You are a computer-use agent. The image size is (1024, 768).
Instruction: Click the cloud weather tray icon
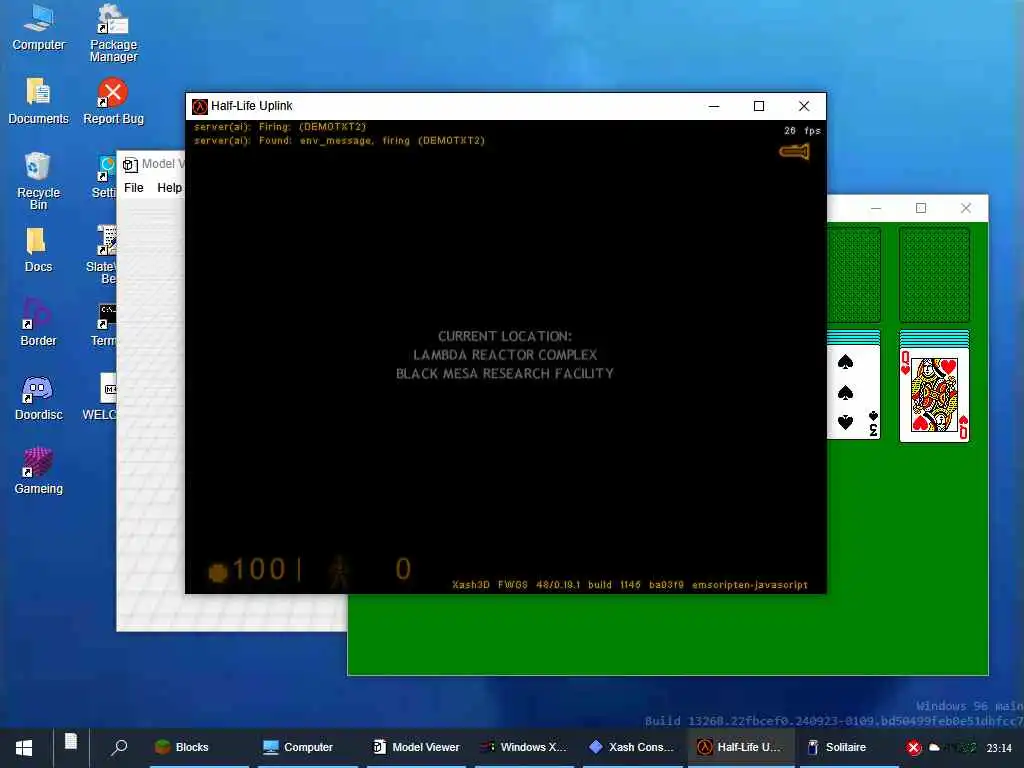coord(935,748)
